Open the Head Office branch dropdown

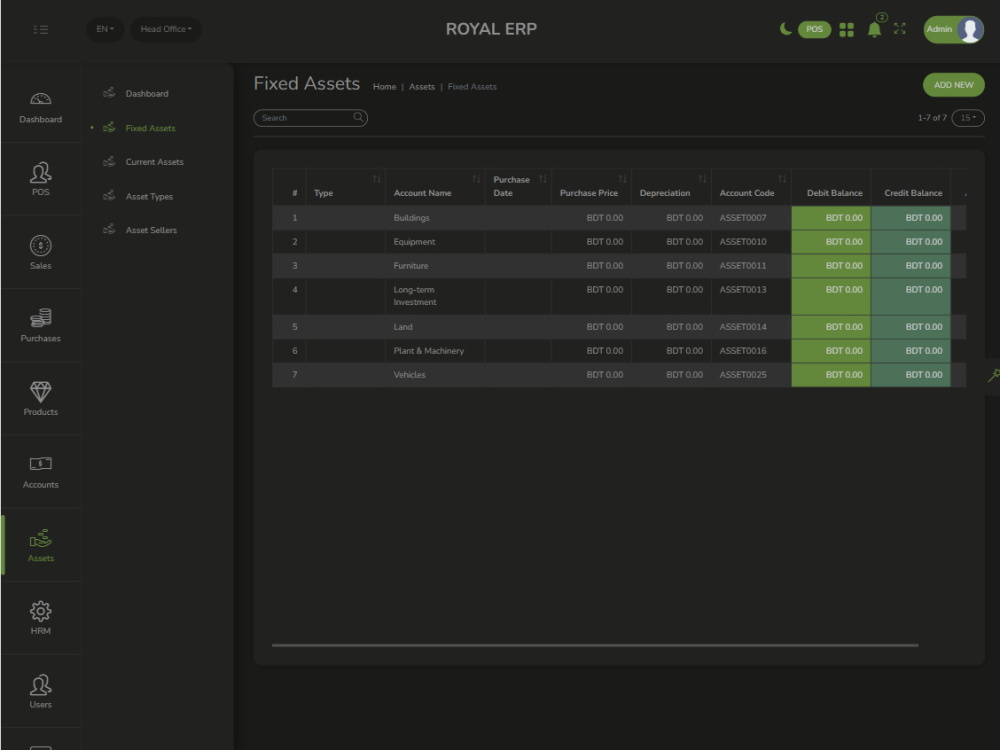[x=166, y=29]
